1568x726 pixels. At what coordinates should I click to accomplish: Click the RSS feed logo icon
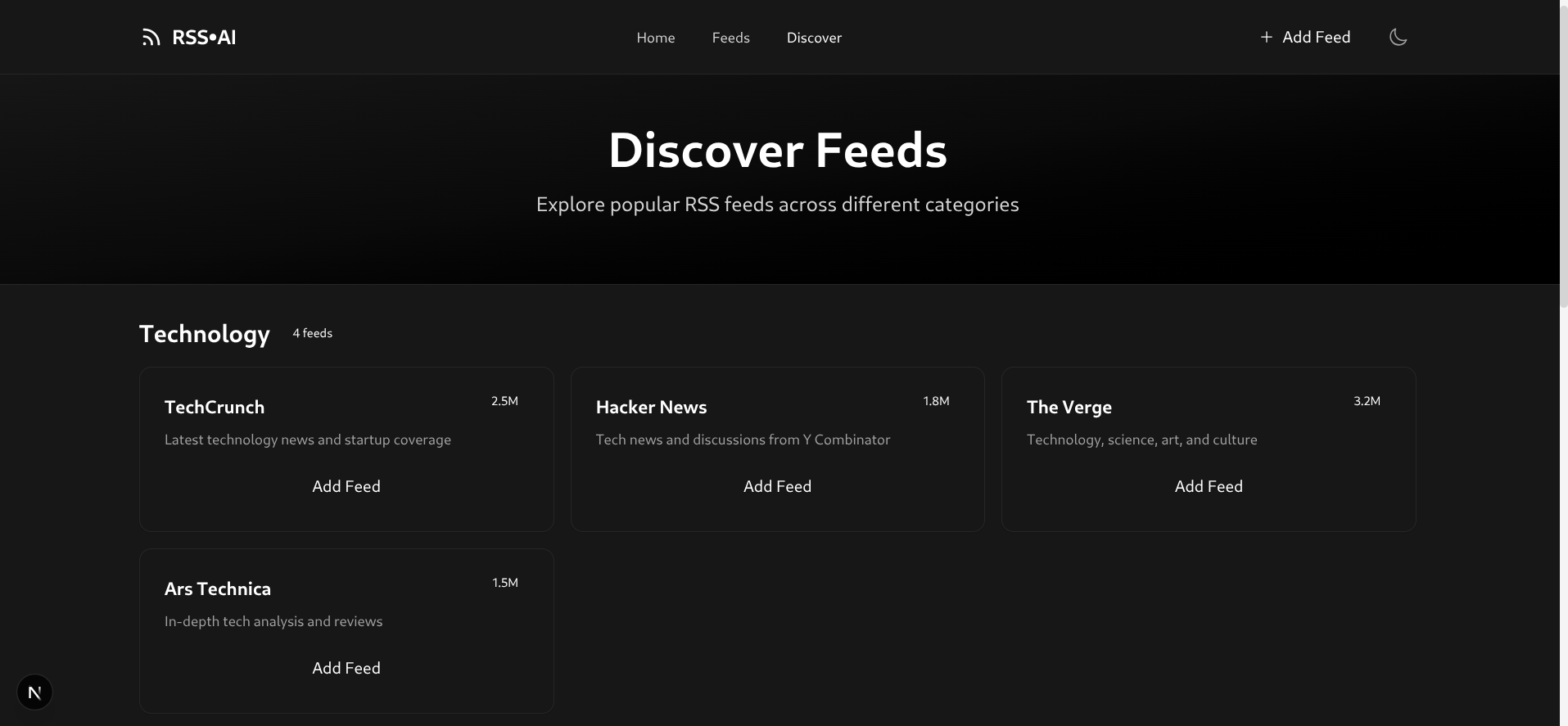tap(151, 37)
